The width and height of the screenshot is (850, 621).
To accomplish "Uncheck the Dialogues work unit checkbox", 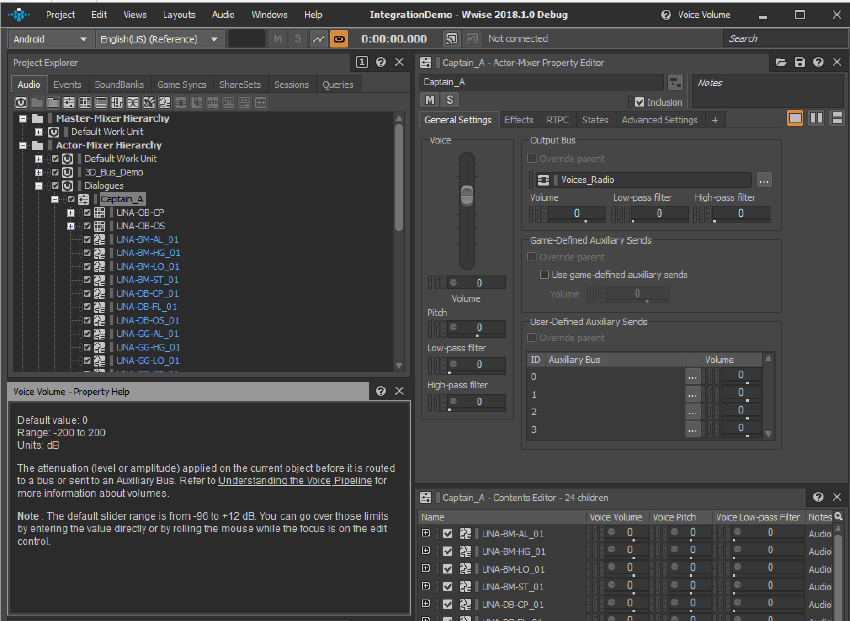I will click(x=55, y=186).
